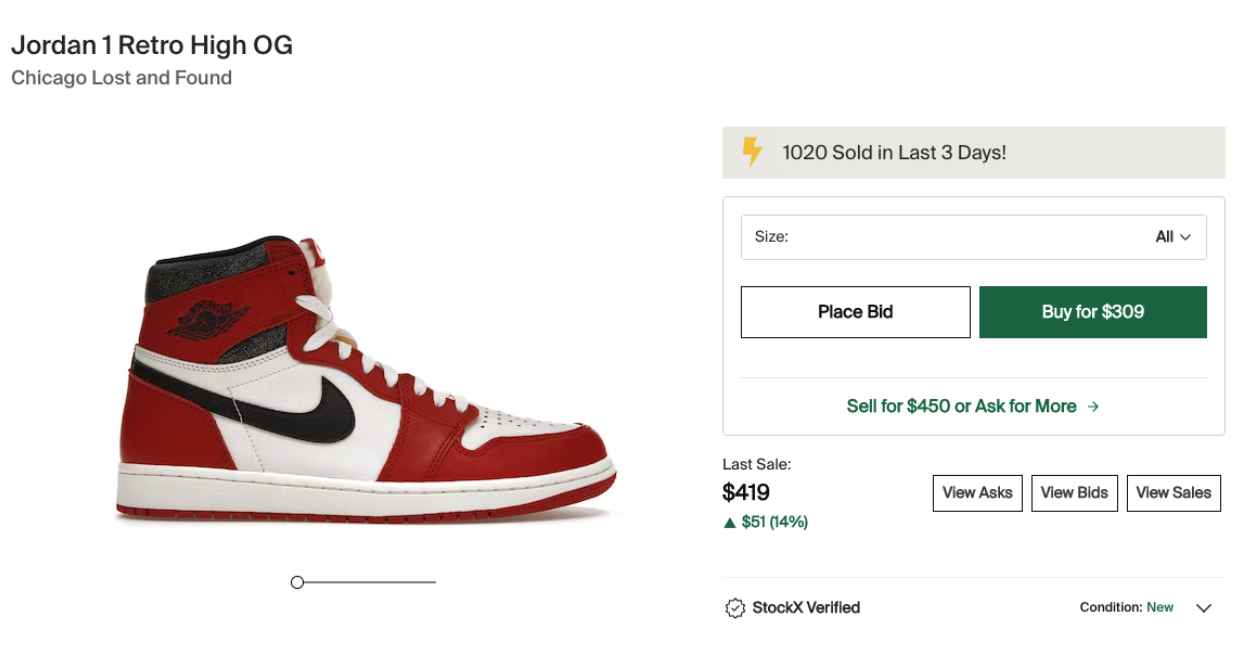
Task: Click the View Bids button
Action: pyautogui.click(x=1075, y=492)
